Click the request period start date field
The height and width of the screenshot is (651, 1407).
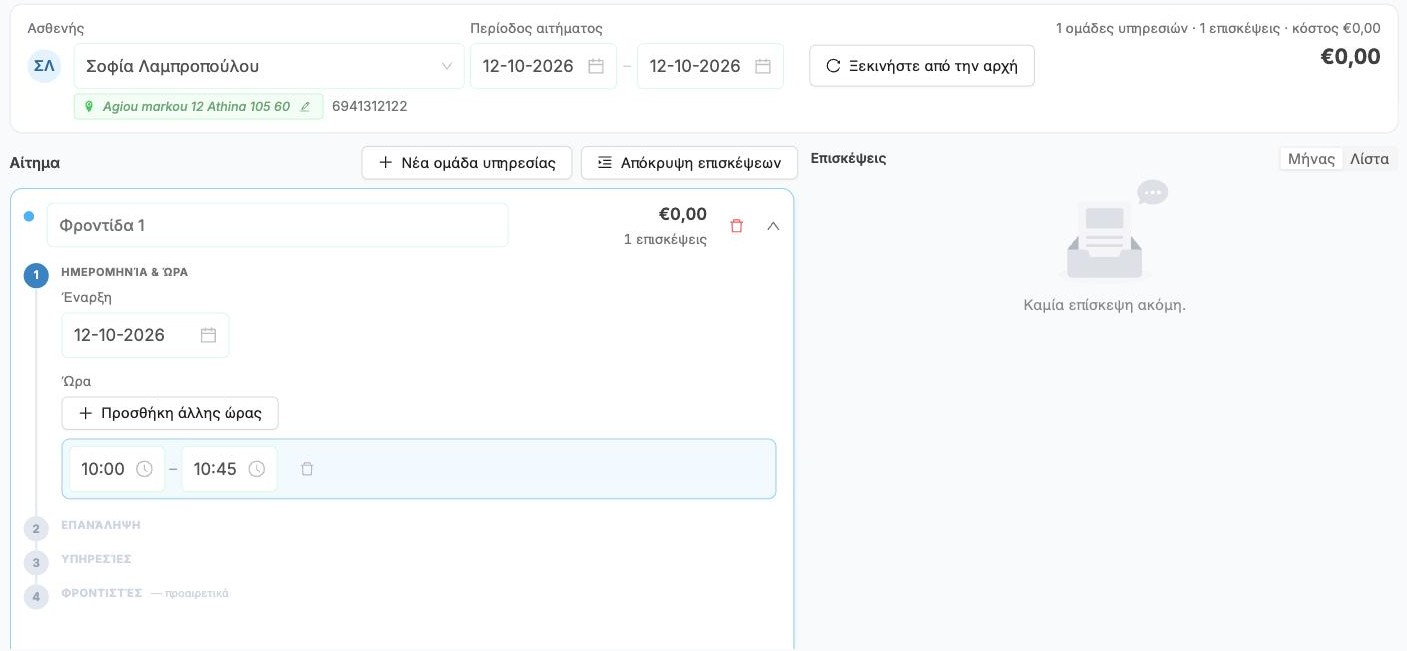(x=544, y=66)
